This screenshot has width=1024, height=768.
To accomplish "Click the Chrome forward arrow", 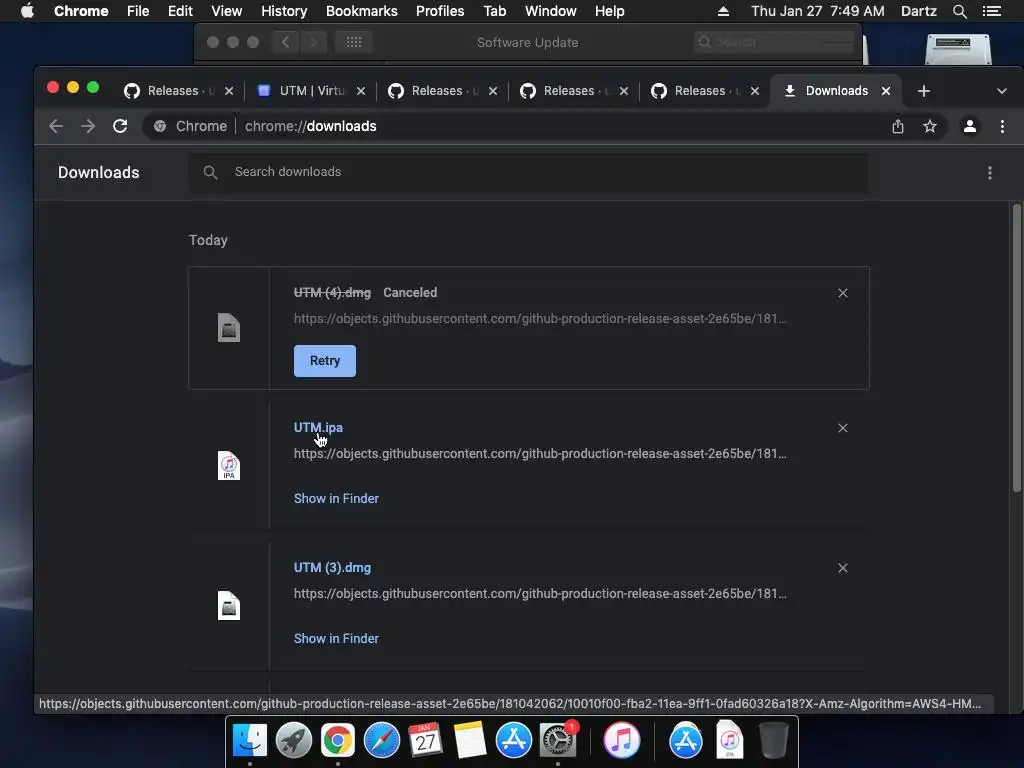I will (x=88, y=126).
